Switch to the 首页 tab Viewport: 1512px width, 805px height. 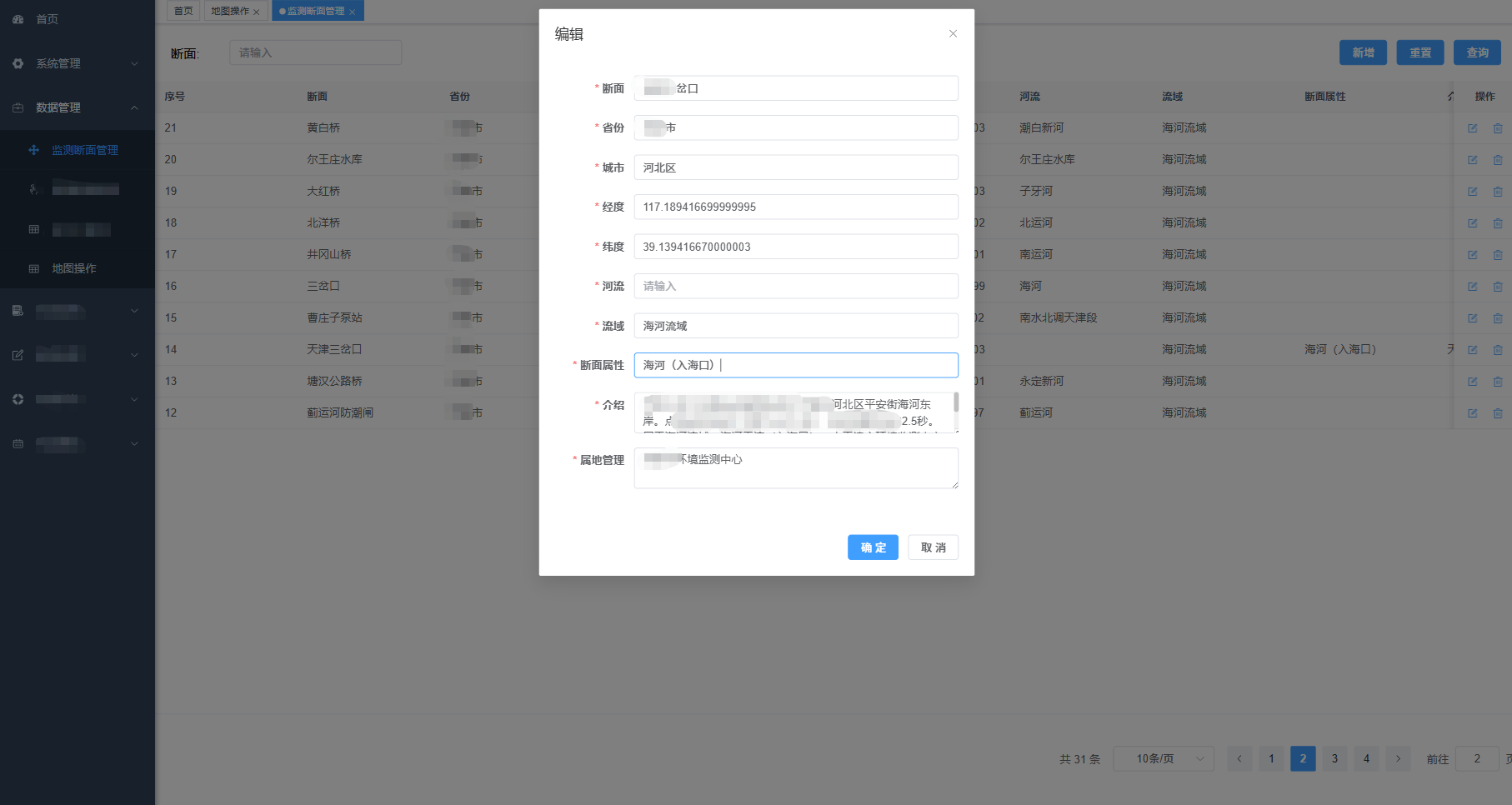coord(183,11)
